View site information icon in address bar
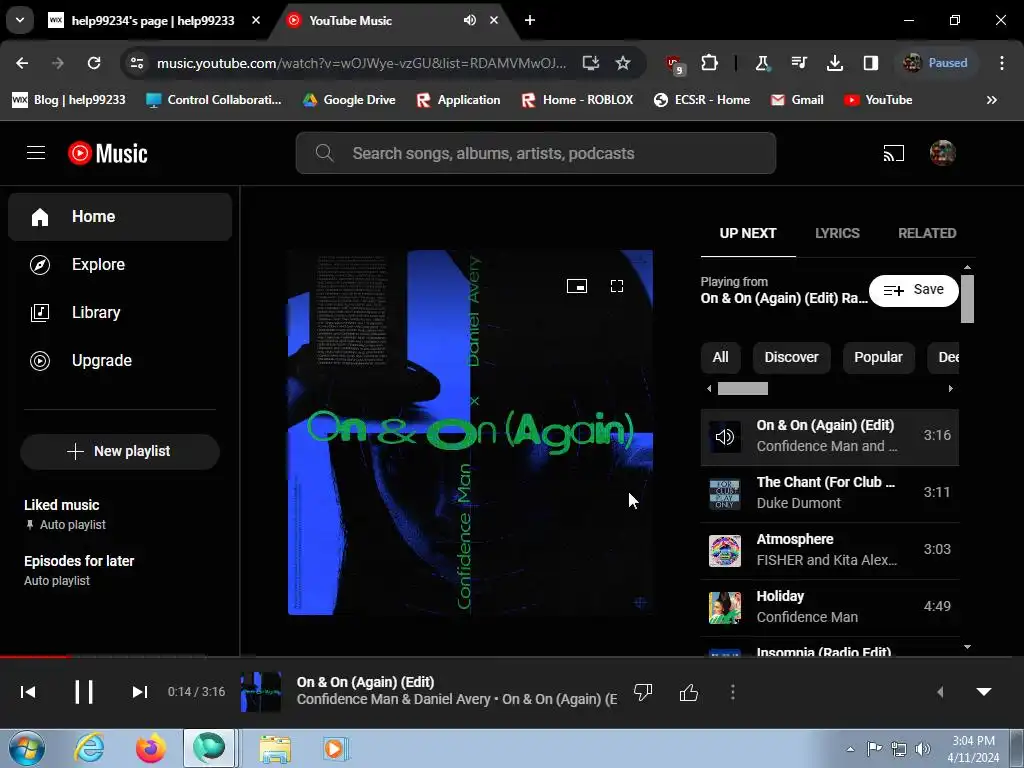 137,63
